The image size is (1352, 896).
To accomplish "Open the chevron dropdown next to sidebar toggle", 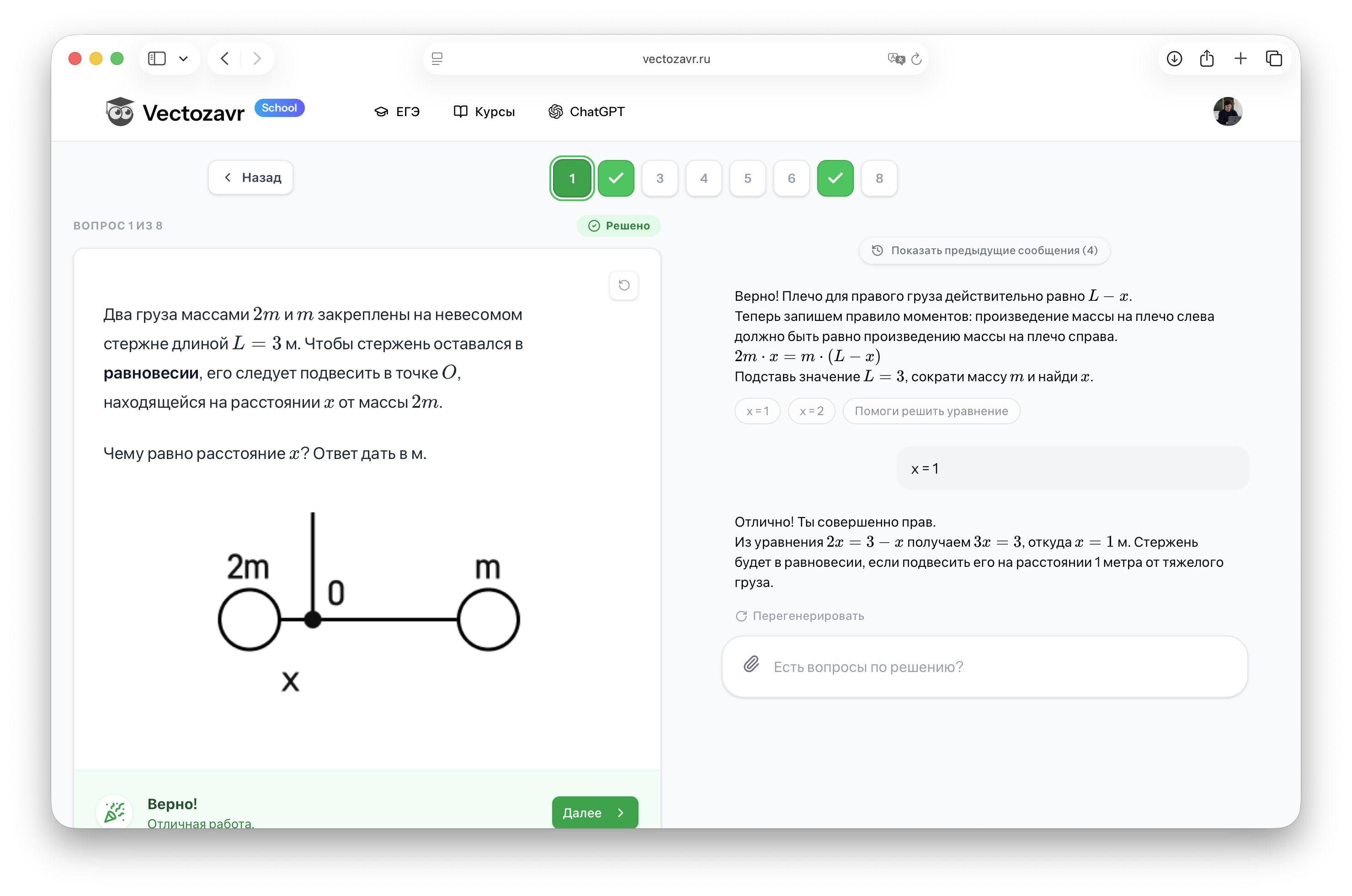I will (184, 59).
